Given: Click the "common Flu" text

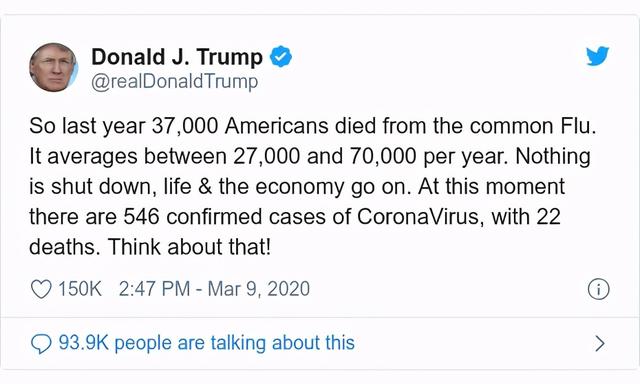Looking at the screenshot, I should point(533,126).
